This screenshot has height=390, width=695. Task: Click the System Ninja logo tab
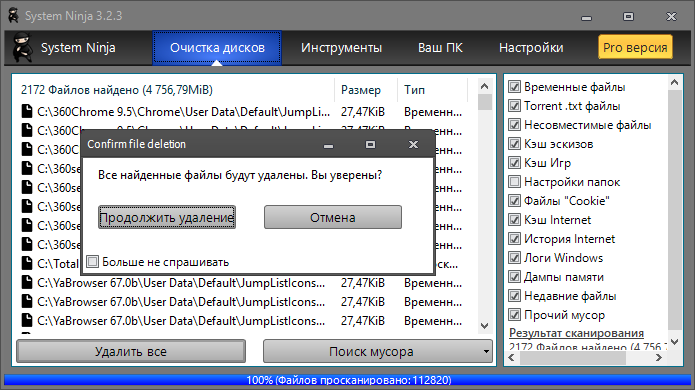click(x=65, y=47)
